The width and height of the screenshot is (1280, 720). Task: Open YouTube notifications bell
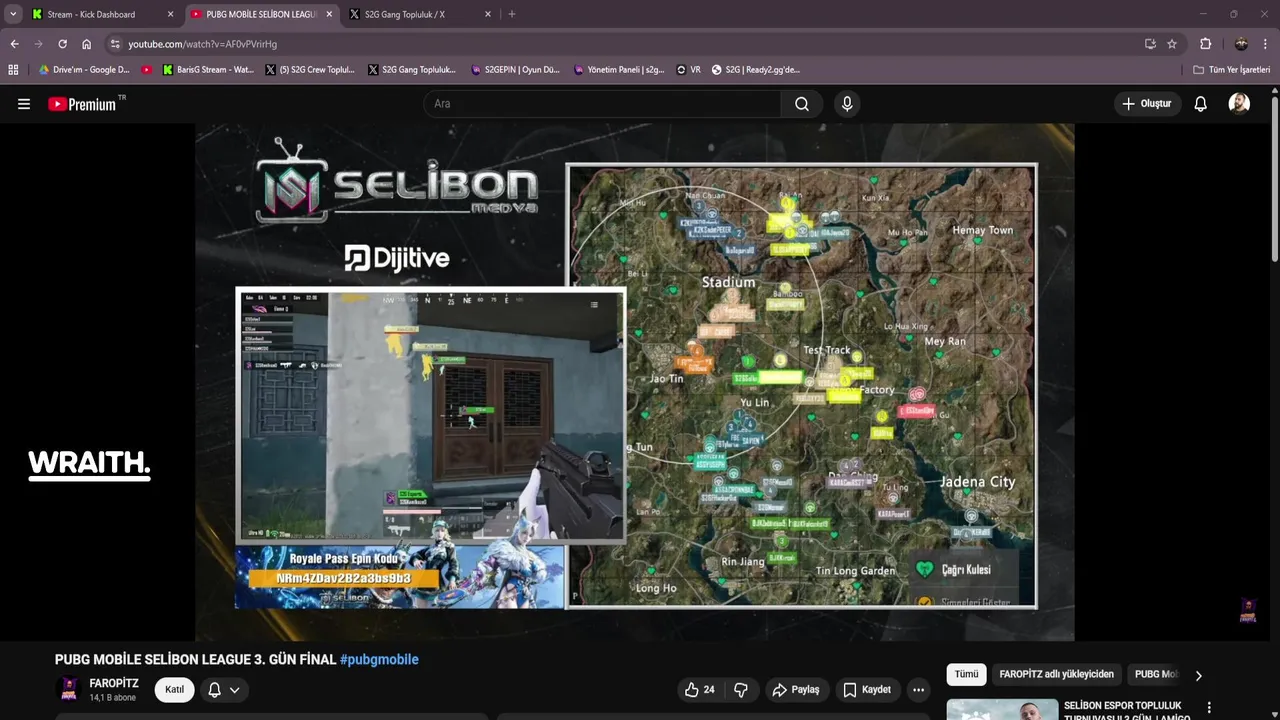pos(1201,104)
